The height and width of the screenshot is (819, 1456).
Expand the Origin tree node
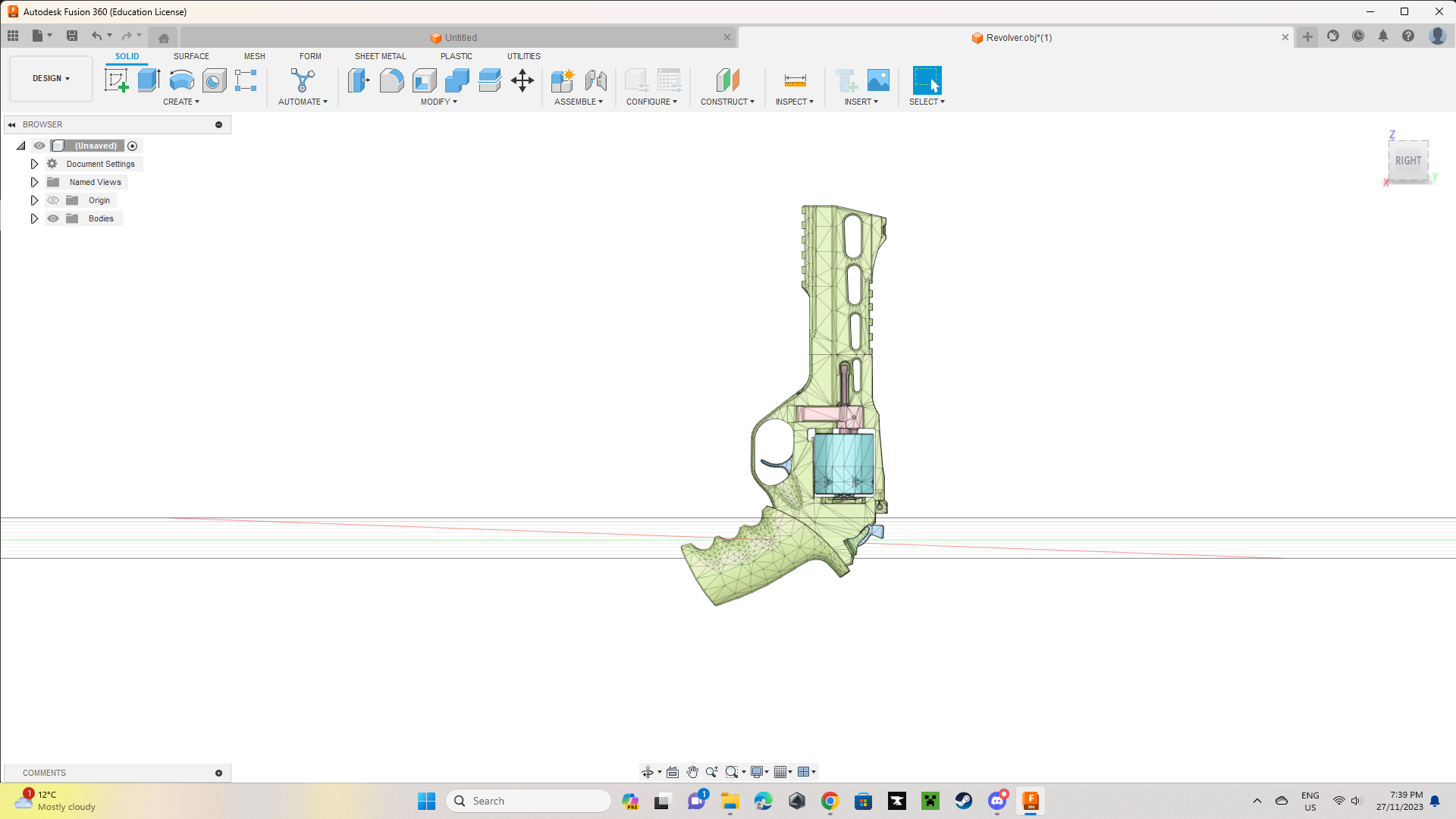coord(34,200)
